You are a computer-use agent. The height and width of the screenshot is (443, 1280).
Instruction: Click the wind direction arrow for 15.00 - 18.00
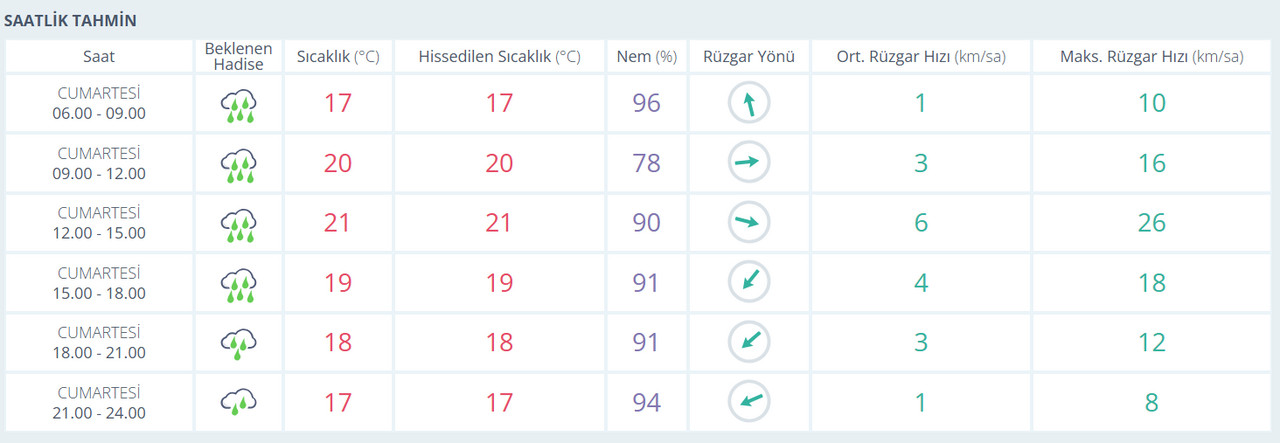point(748,283)
